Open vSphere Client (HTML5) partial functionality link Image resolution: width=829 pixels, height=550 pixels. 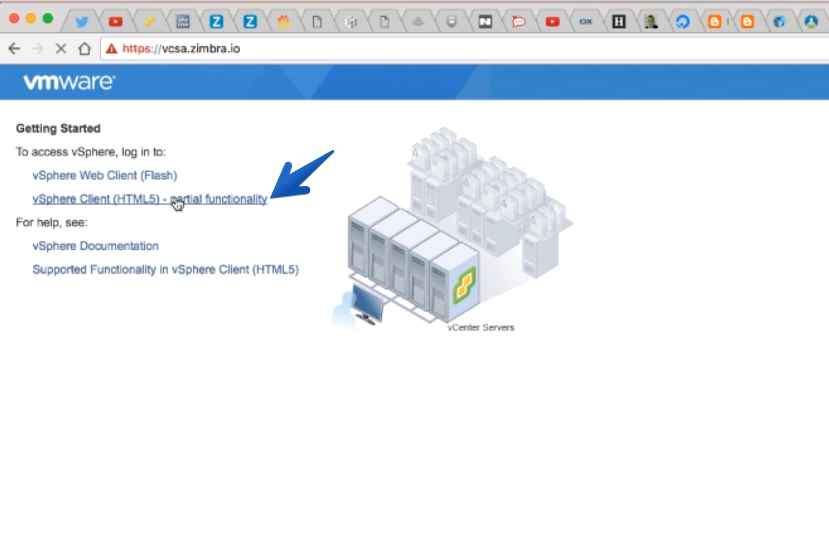(150, 199)
